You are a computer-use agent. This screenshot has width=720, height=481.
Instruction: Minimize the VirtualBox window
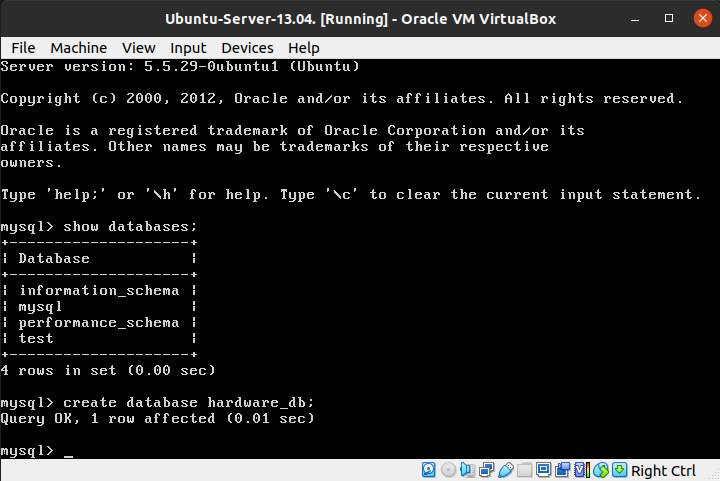click(635, 19)
